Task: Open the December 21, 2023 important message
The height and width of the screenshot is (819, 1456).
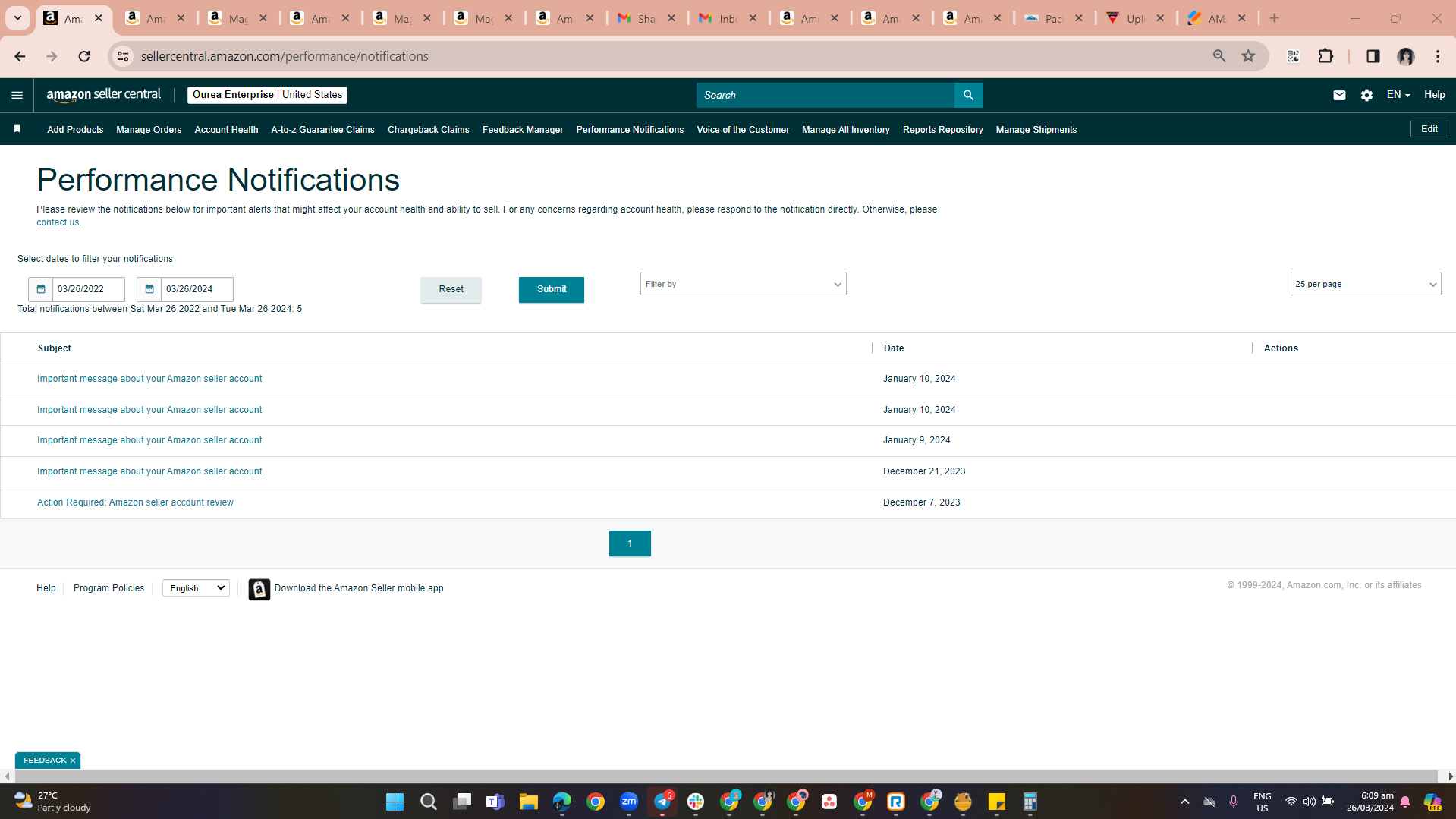Action: coord(149,471)
